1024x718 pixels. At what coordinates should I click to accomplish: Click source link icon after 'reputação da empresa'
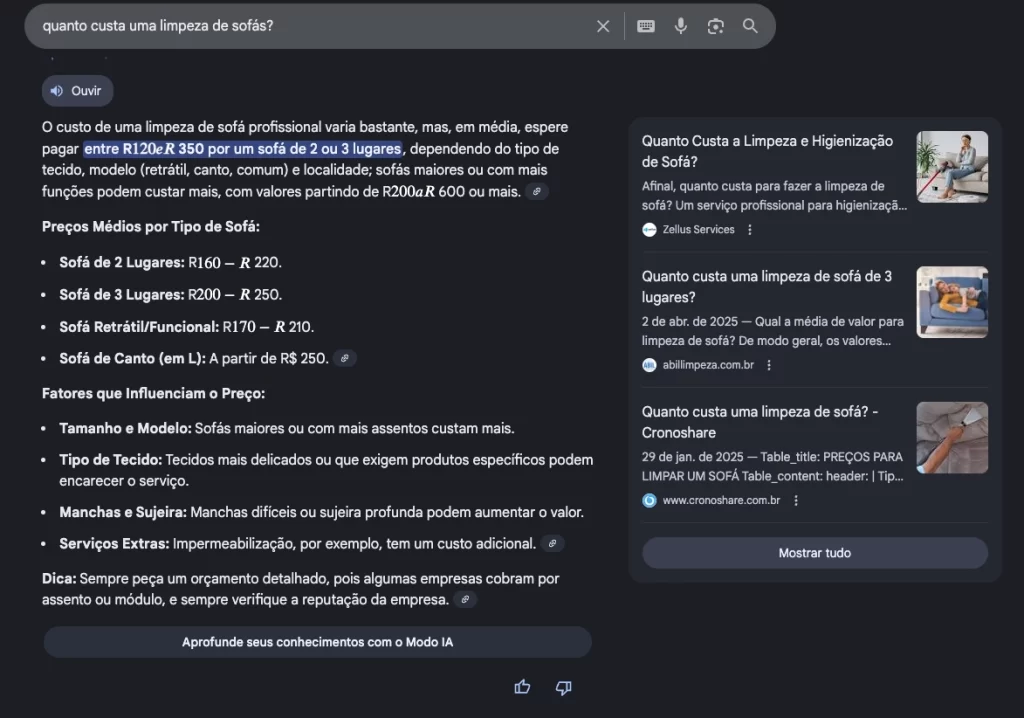pos(465,600)
